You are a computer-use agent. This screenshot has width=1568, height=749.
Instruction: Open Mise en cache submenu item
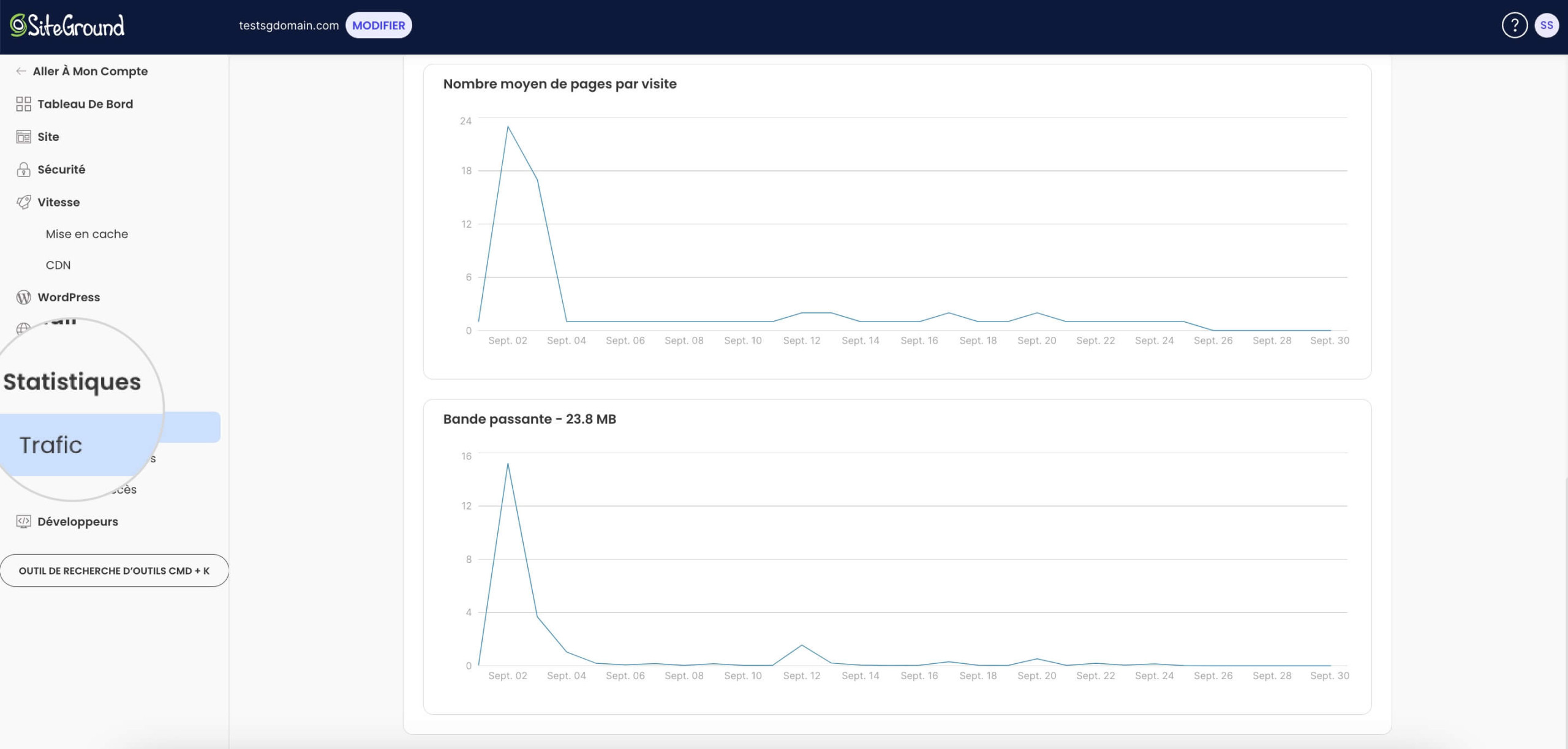point(87,234)
